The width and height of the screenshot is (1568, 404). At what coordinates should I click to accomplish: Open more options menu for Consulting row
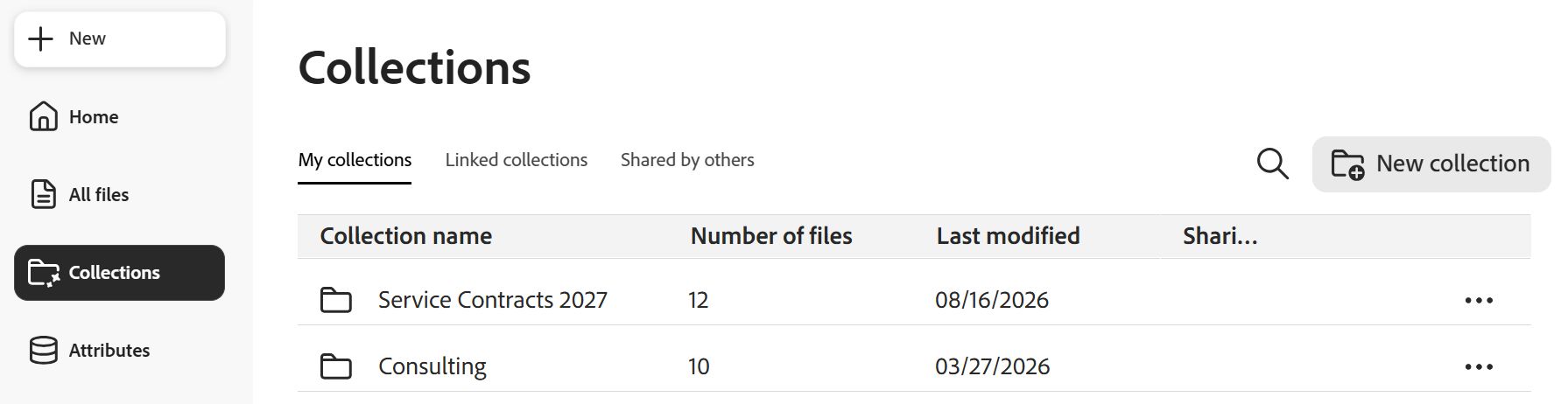tap(1479, 366)
